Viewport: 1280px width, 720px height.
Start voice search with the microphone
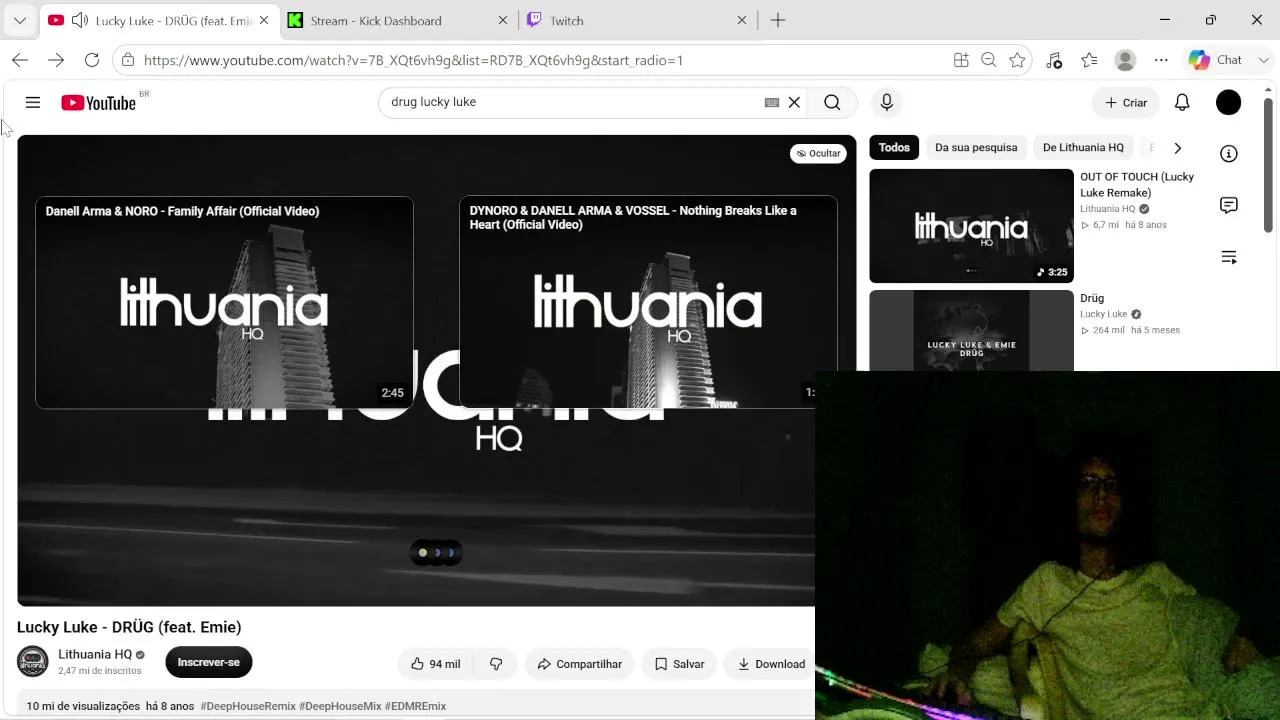(886, 102)
